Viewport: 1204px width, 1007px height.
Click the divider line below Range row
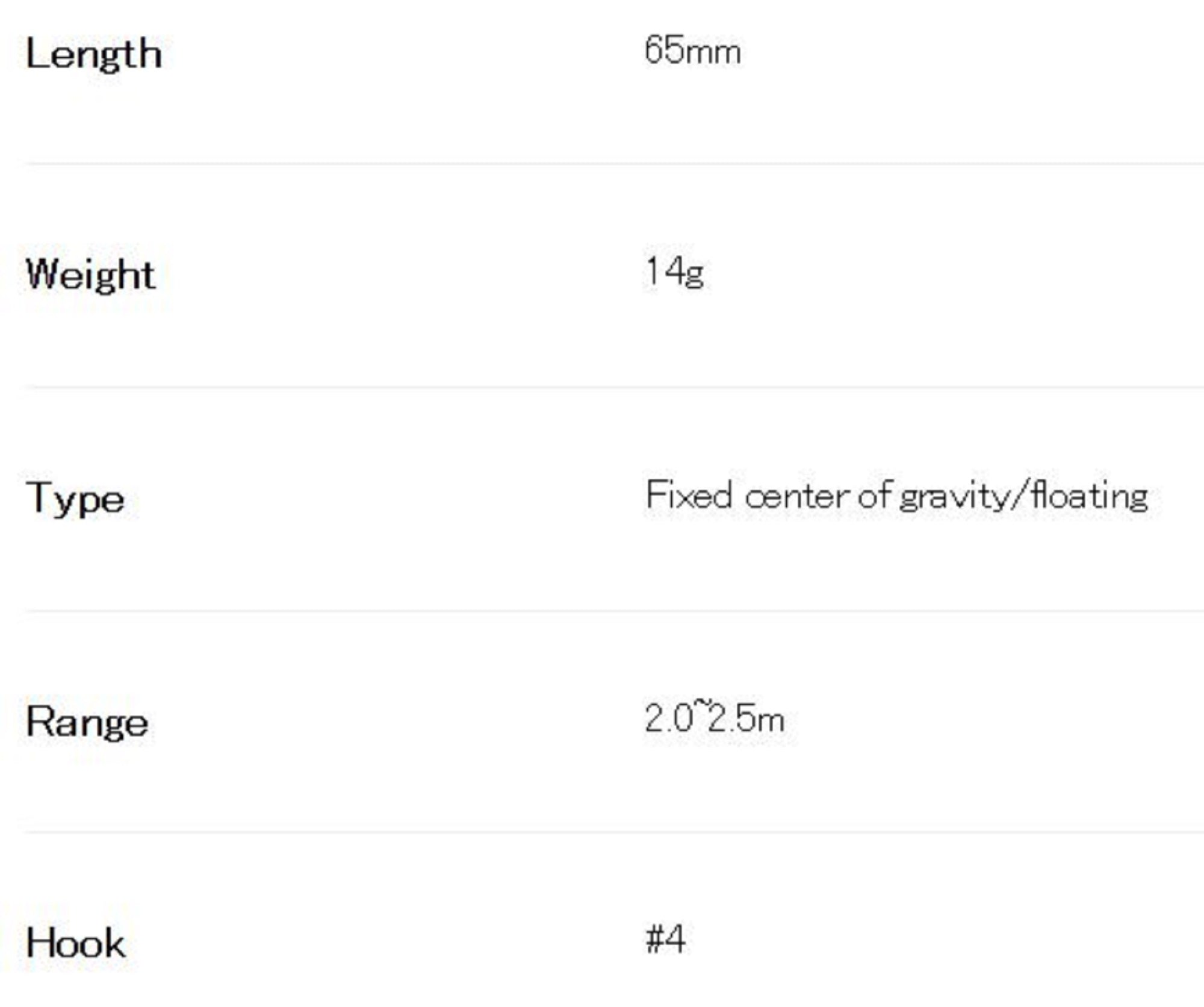click(x=615, y=833)
